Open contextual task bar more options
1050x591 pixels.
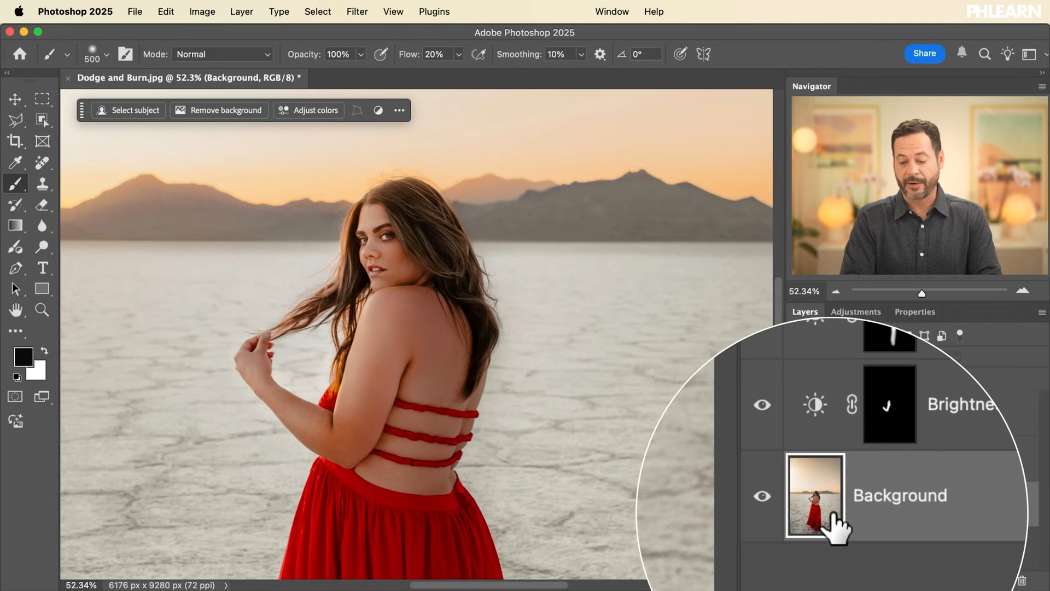click(399, 110)
